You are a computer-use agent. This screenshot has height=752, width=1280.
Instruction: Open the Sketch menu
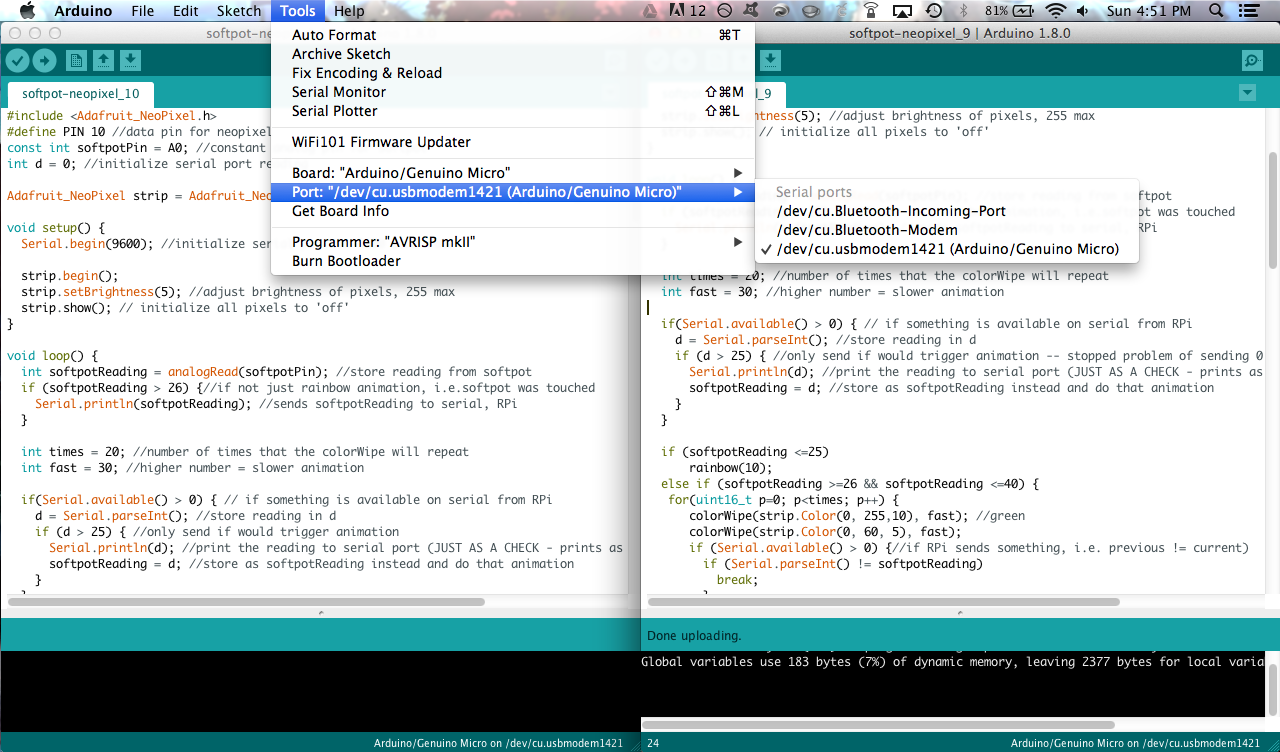click(x=239, y=11)
